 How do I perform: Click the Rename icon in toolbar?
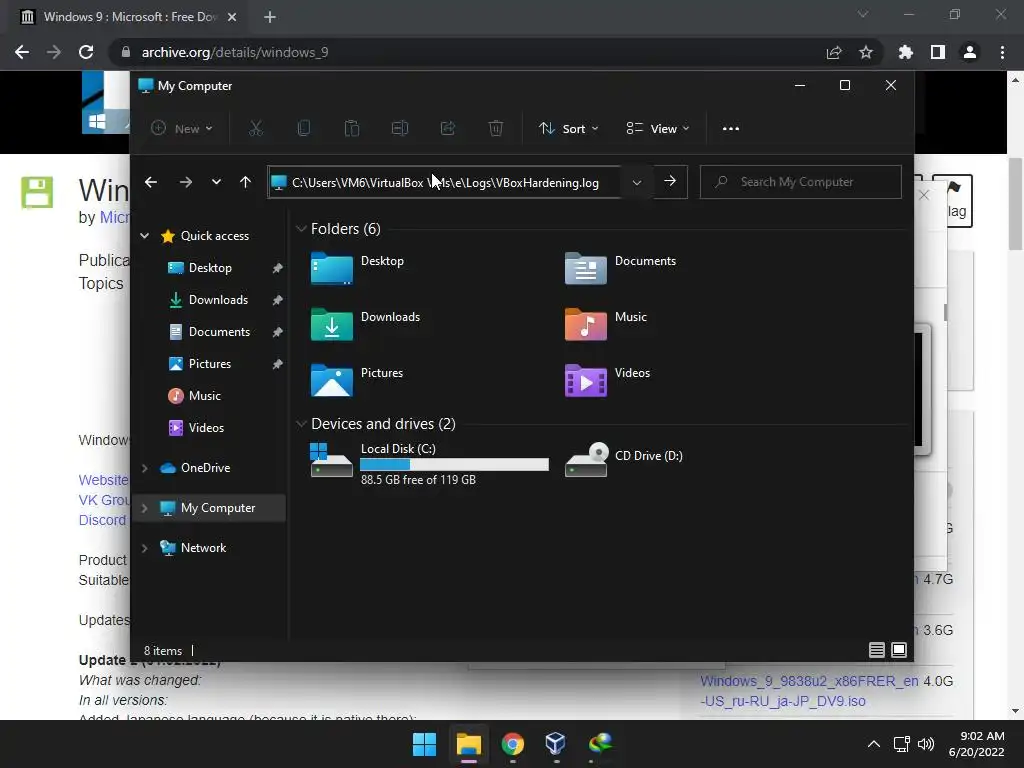tap(400, 129)
